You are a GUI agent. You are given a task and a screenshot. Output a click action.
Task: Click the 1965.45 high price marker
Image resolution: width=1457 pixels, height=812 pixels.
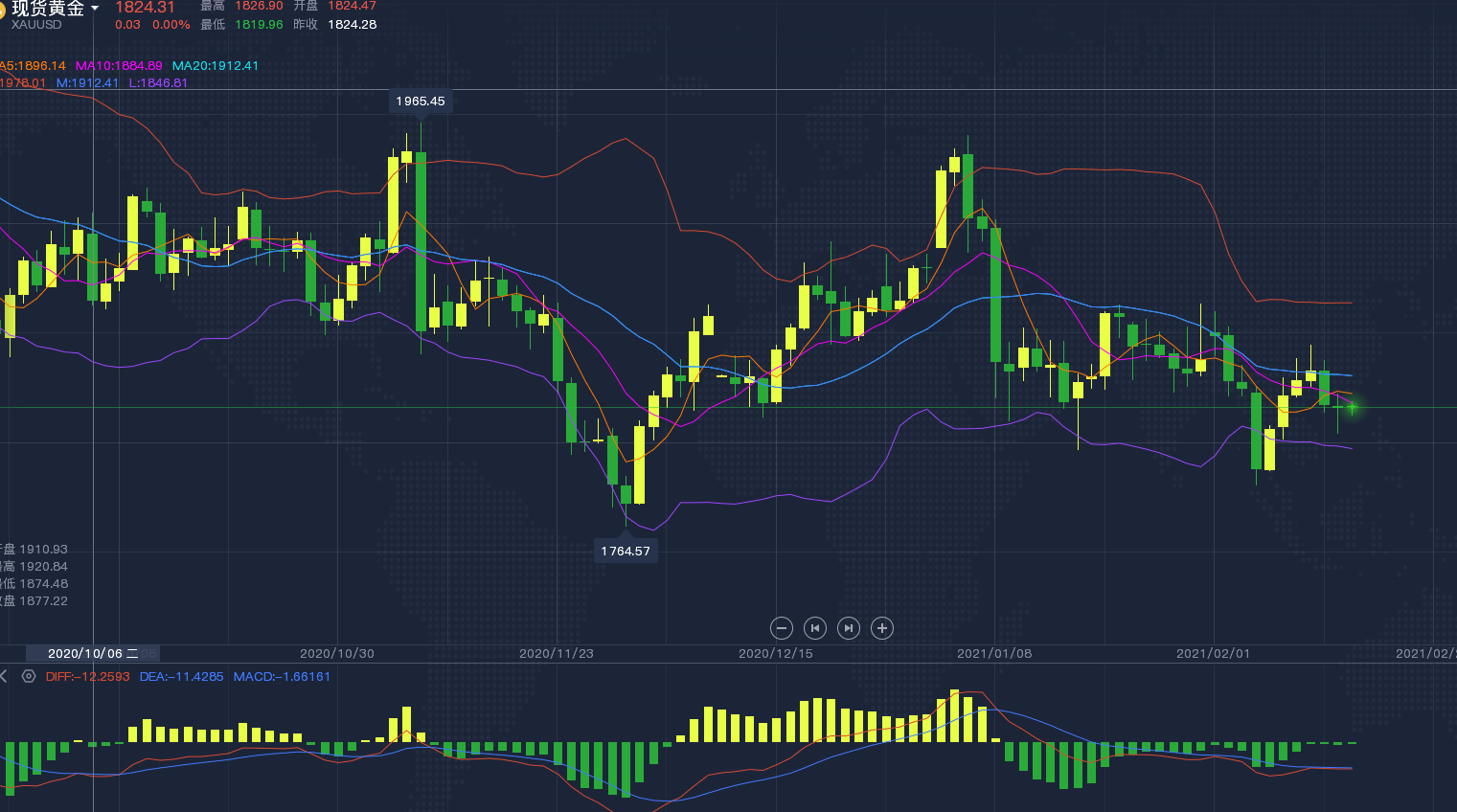(421, 101)
